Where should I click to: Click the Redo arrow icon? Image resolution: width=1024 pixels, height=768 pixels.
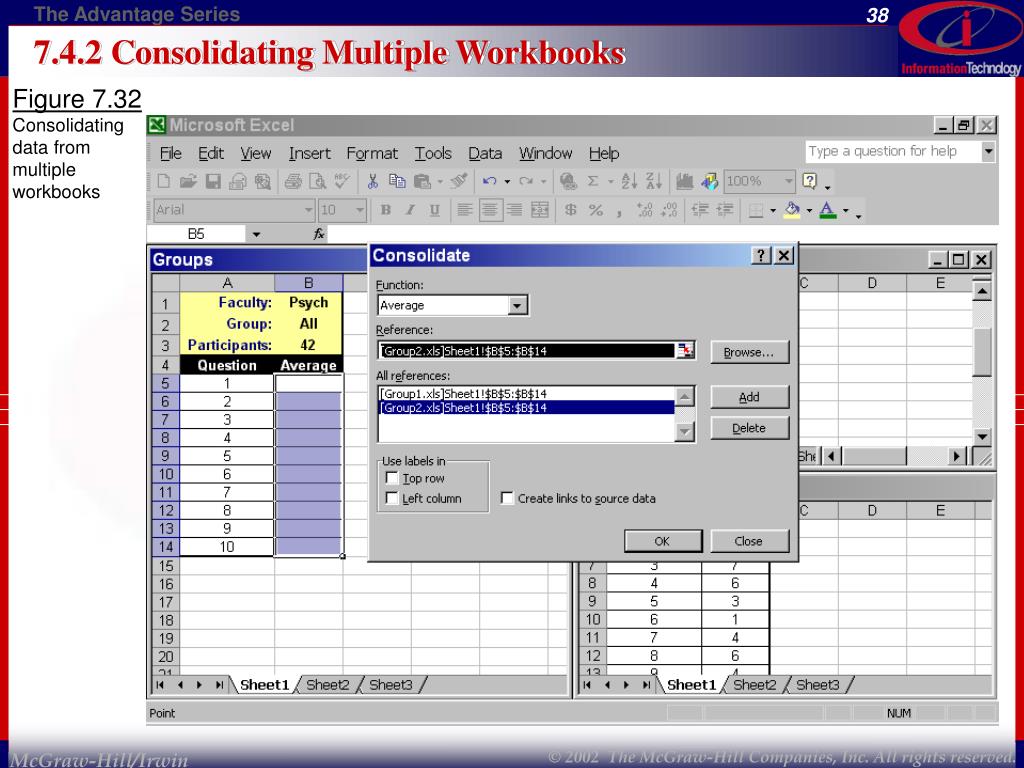click(526, 182)
